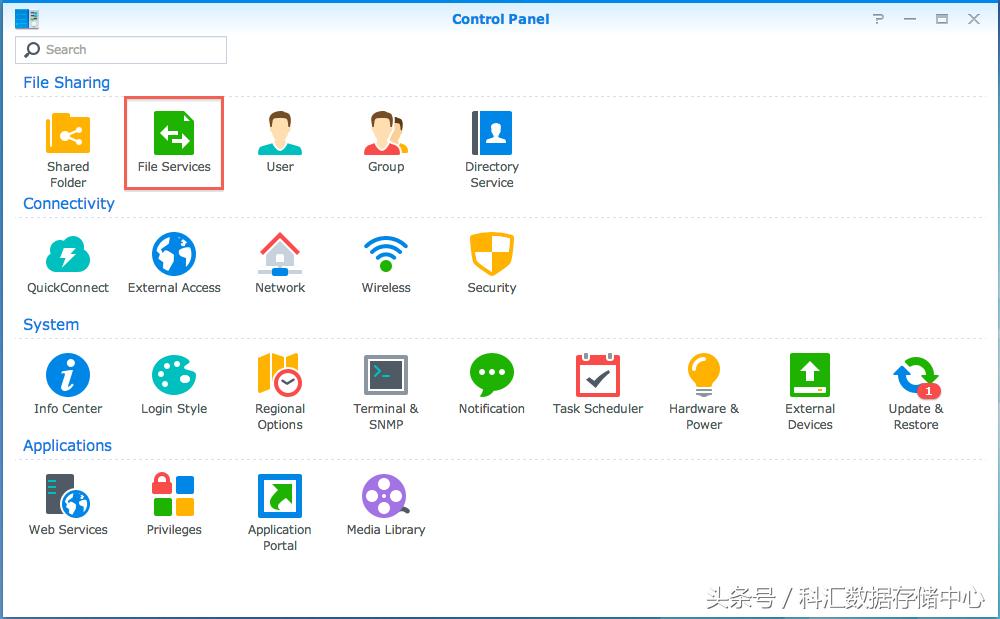Open External Devices

pyautogui.click(x=810, y=392)
